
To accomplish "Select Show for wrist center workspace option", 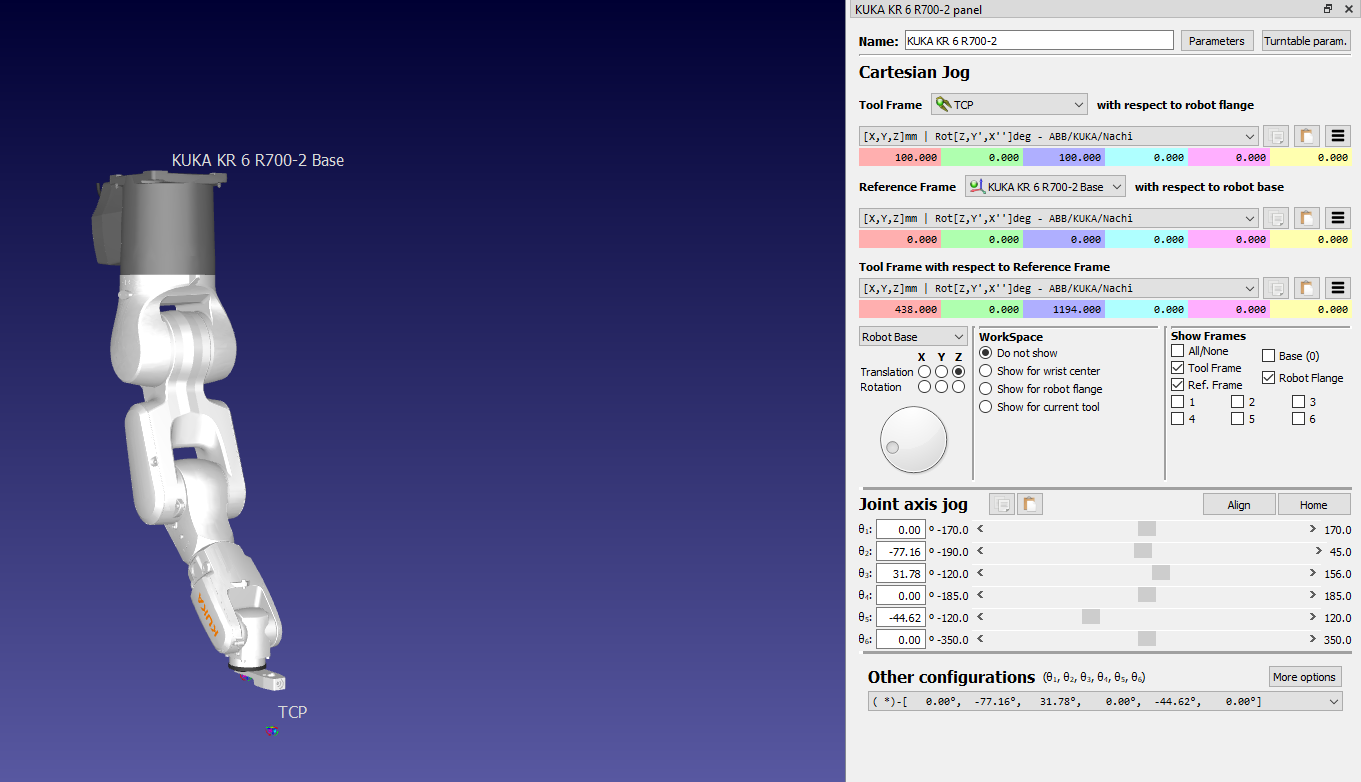I will [x=986, y=371].
